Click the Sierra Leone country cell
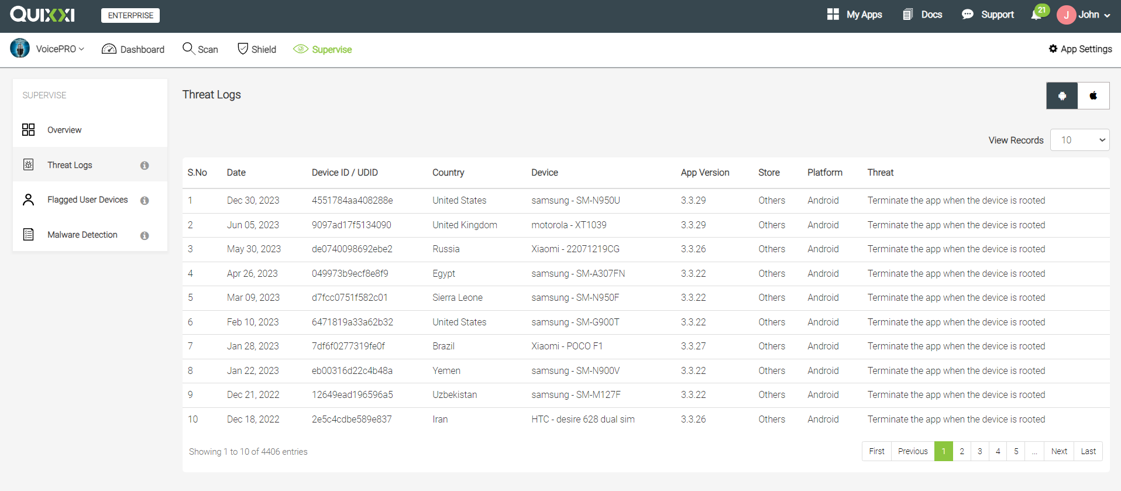Screen dimensions: 1121x491 click(x=458, y=298)
